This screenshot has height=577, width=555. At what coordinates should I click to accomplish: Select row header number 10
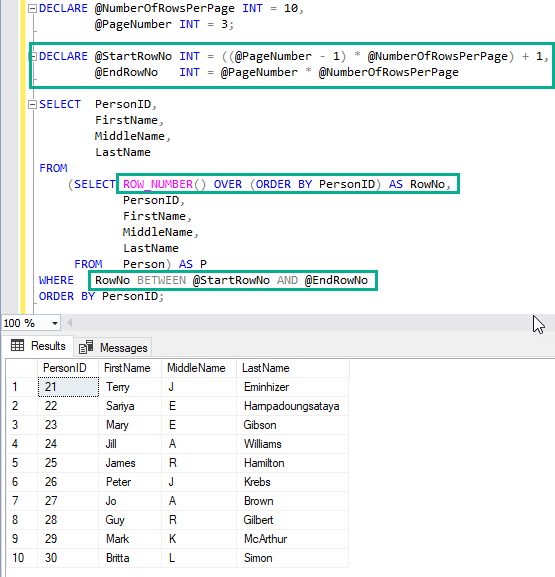click(x=22, y=558)
